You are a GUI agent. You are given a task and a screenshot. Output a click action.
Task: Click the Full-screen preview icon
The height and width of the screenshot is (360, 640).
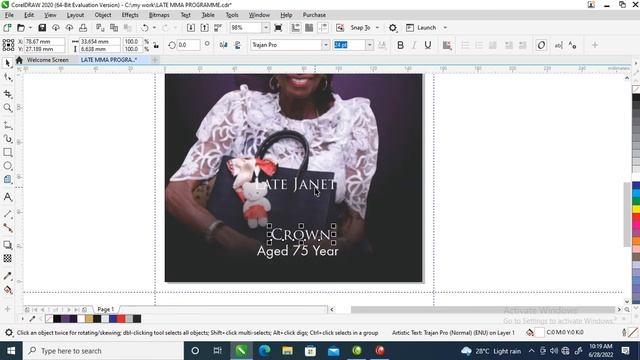coord(278,28)
